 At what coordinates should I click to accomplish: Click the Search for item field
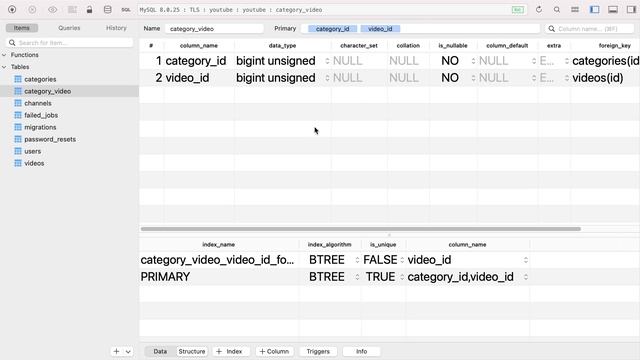(x=70, y=42)
